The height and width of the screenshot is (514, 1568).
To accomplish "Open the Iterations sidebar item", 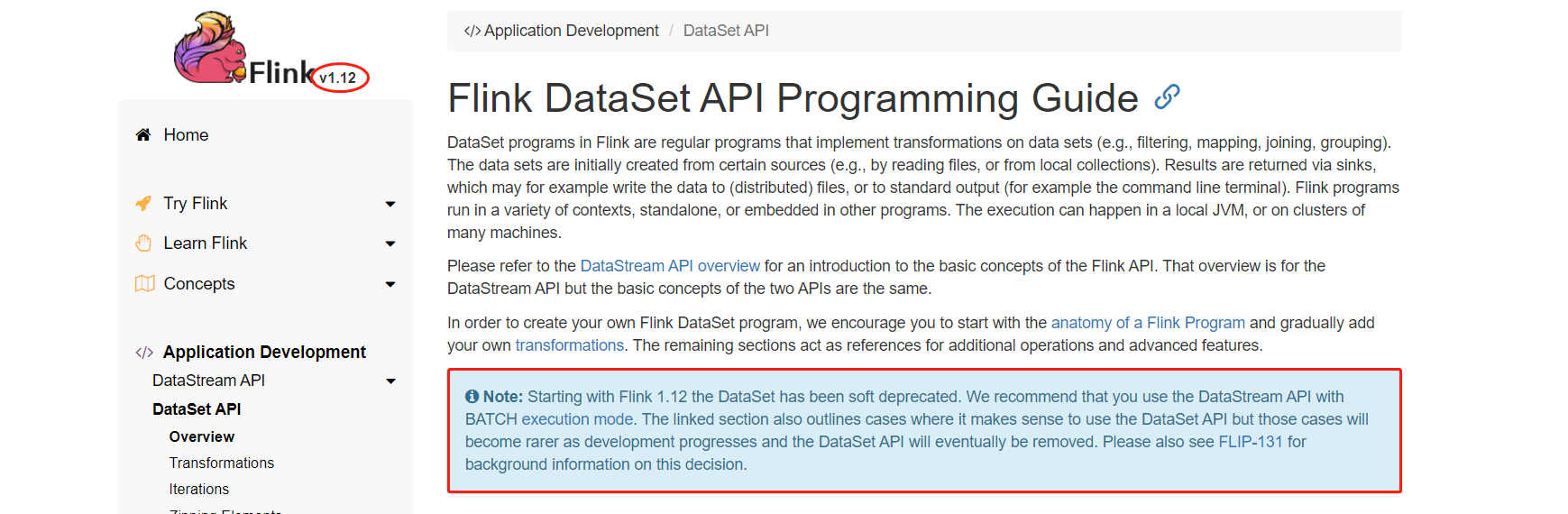I will coord(199,489).
